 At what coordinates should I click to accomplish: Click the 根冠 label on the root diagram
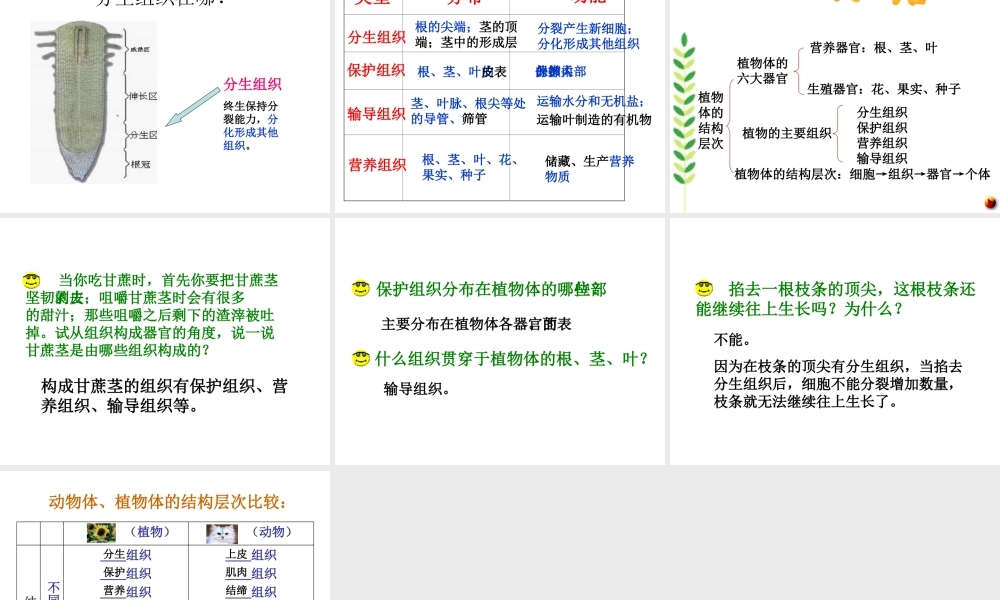pos(140,164)
